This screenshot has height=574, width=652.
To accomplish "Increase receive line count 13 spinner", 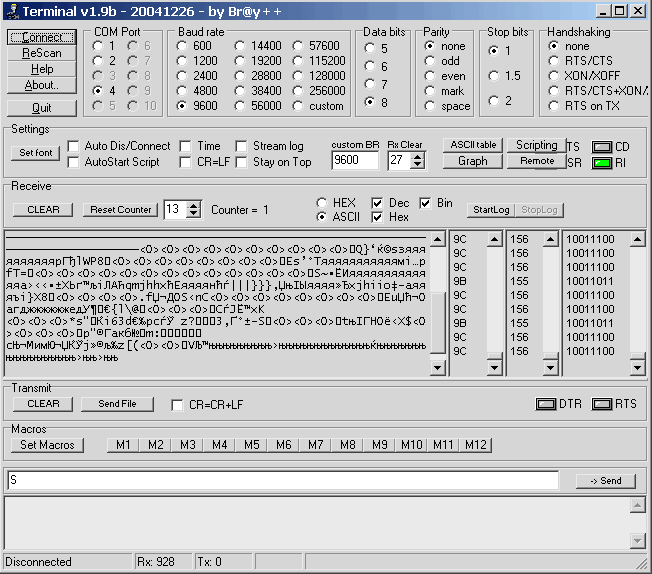I will (193, 205).
